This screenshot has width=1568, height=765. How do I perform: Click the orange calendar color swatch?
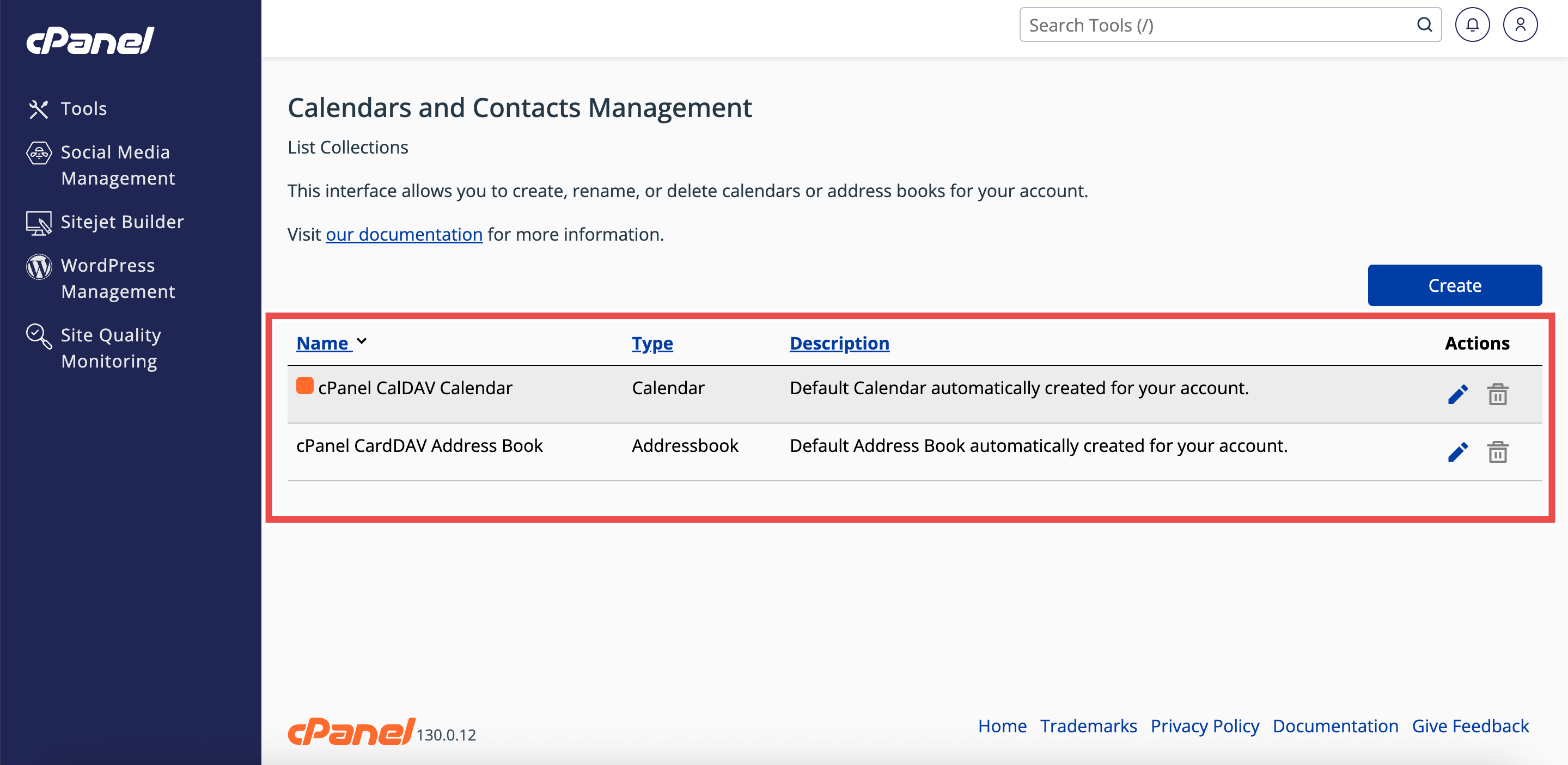[304, 386]
